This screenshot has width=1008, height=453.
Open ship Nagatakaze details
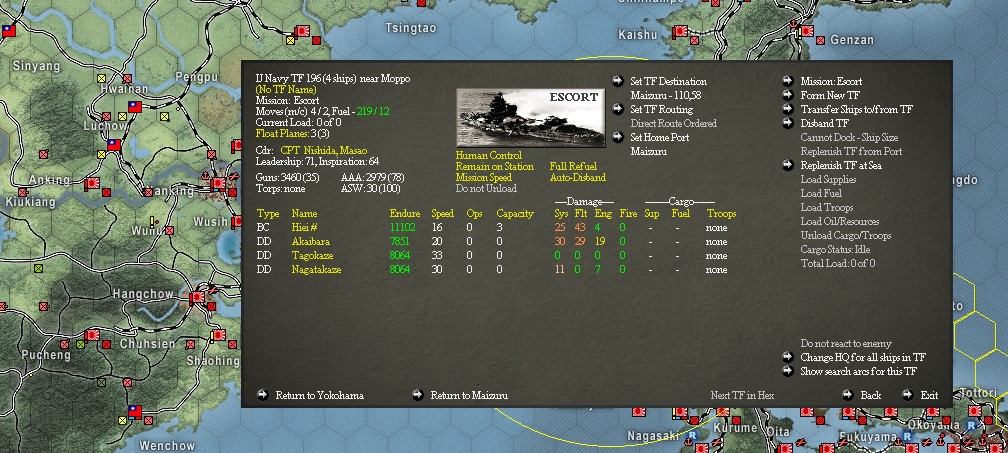tap(316, 270)
